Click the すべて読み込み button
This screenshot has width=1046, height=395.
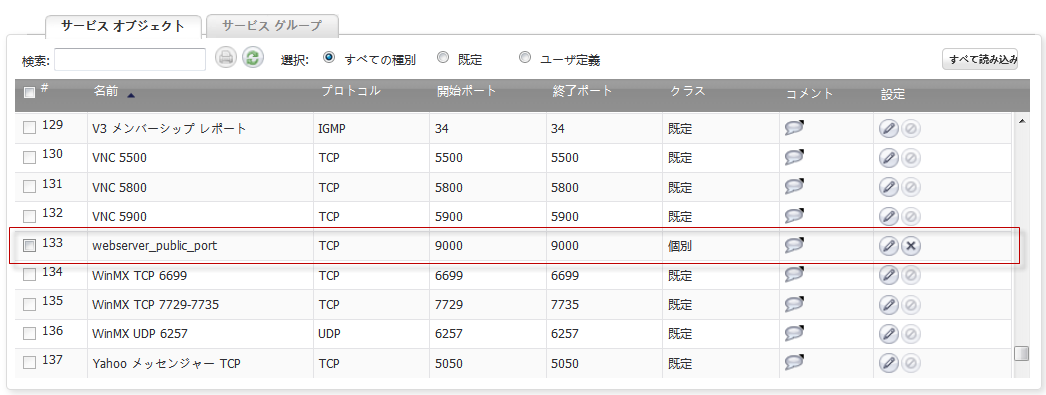pyautogui.click(x=980, y=59)
